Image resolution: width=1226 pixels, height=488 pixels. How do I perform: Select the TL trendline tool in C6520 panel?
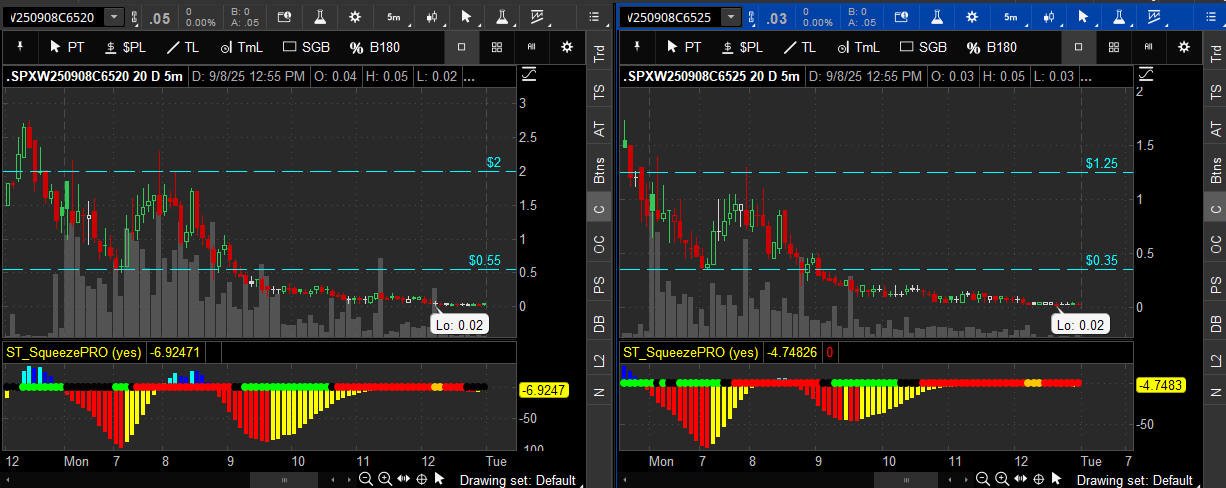click(183, 47)
